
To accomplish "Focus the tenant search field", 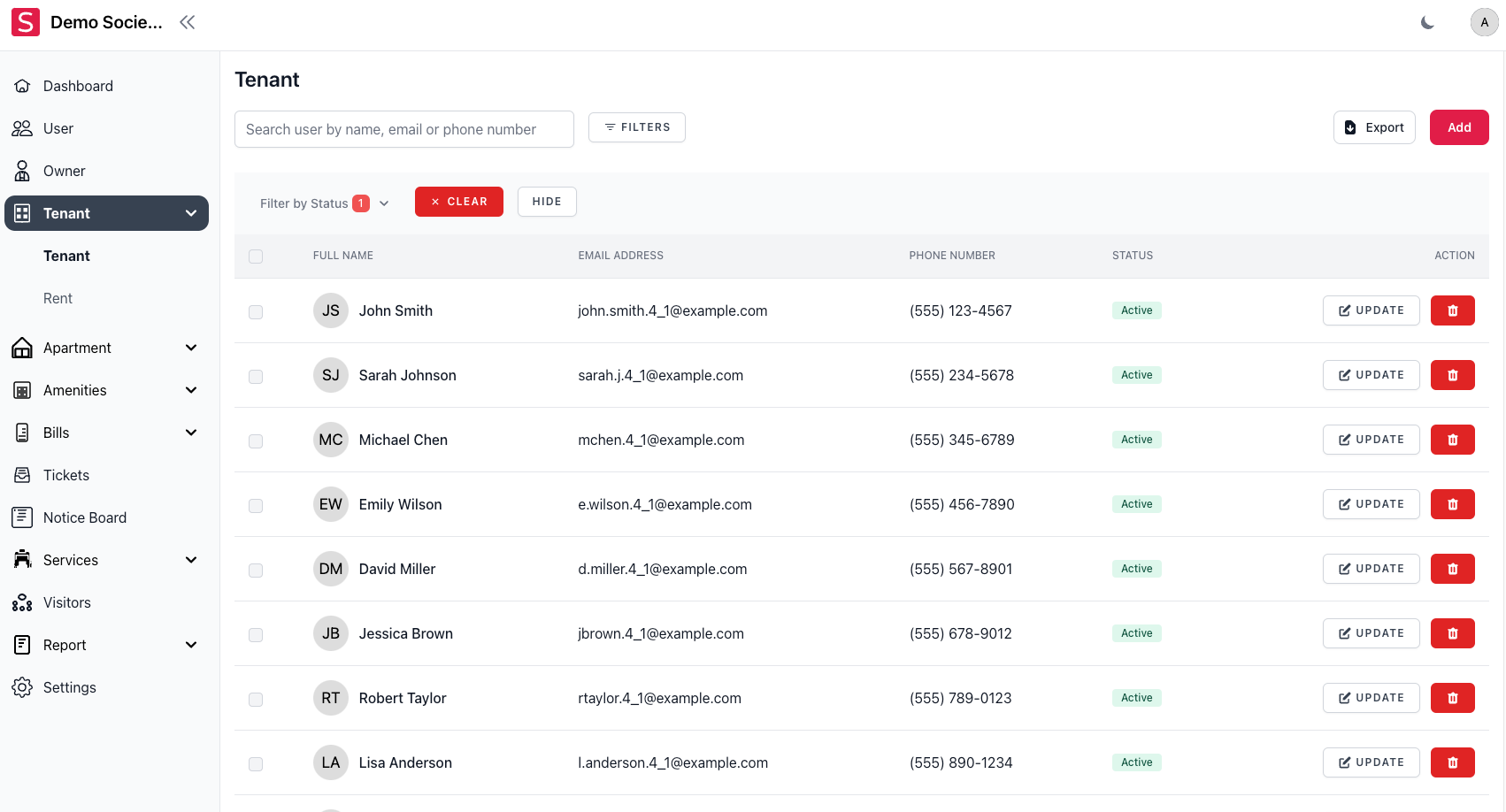I will 403,129.
